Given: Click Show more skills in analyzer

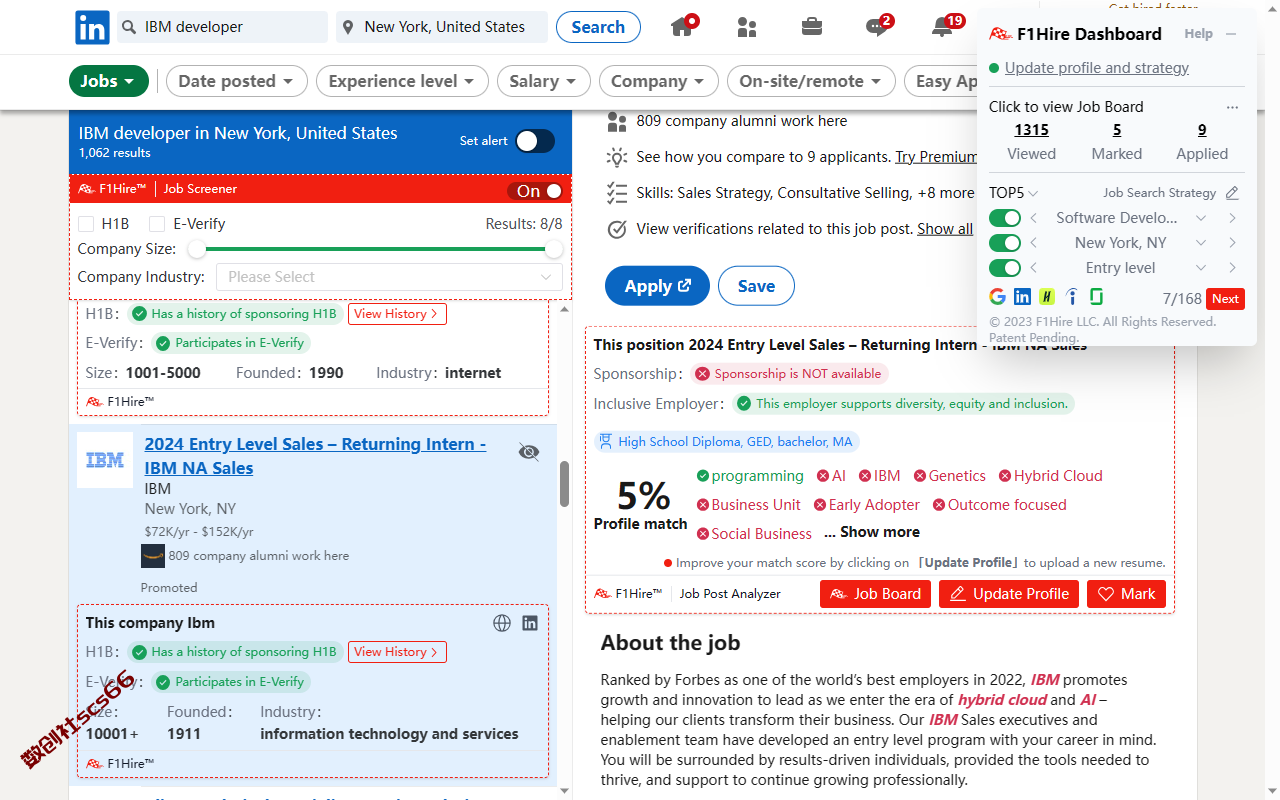Looking at the screenshot, I should (872, 532).
